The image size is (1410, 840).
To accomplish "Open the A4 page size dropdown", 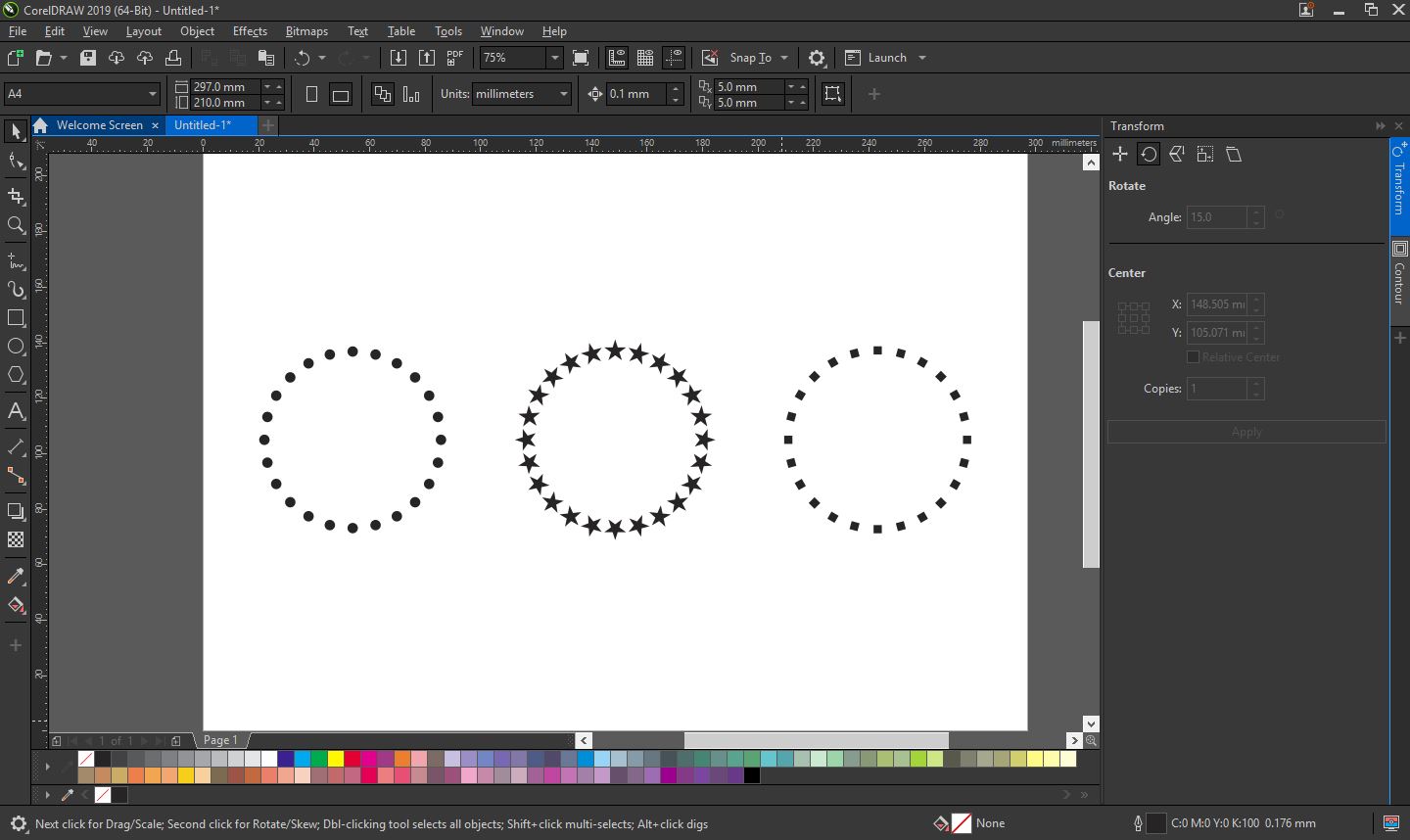I will click(152, 94).
